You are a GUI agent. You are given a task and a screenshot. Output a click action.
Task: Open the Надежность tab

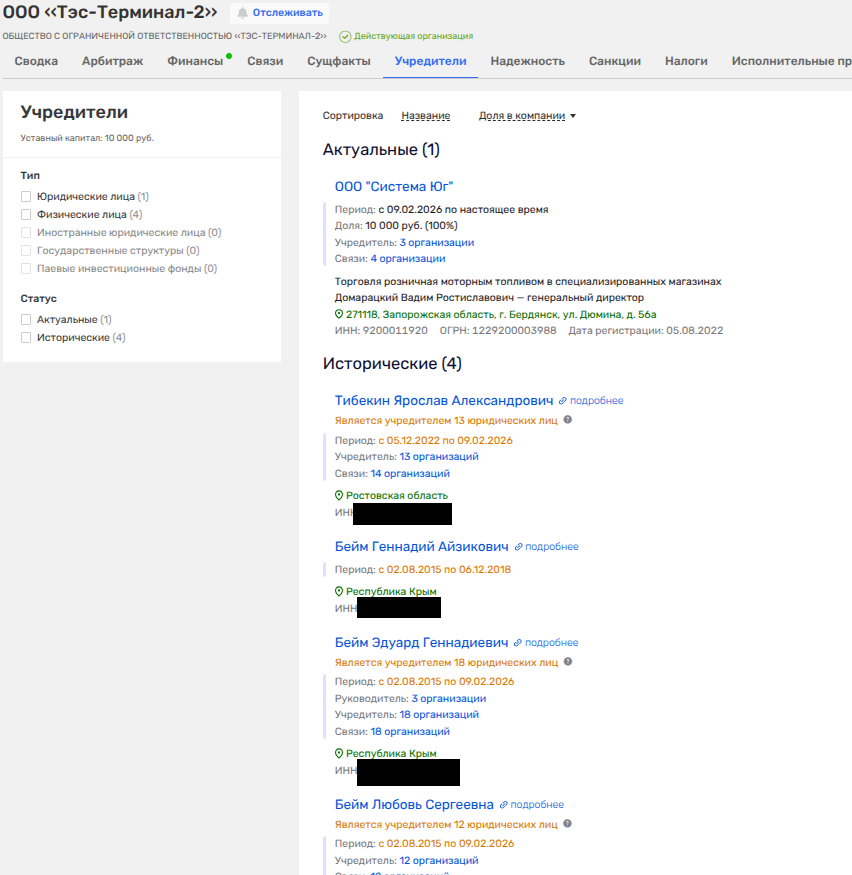pos(527,61)
